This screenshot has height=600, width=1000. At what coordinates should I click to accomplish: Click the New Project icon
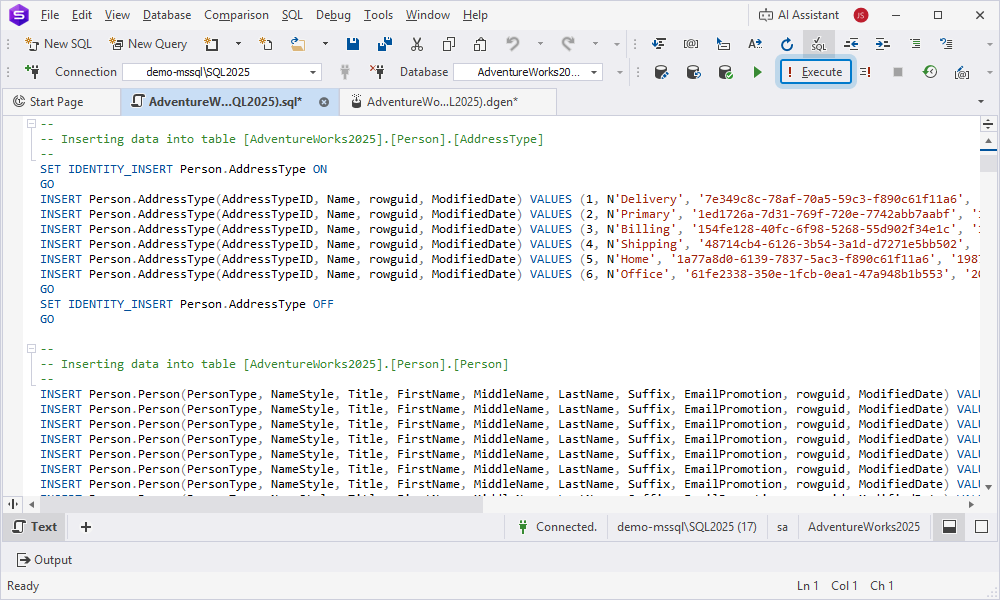211,44
